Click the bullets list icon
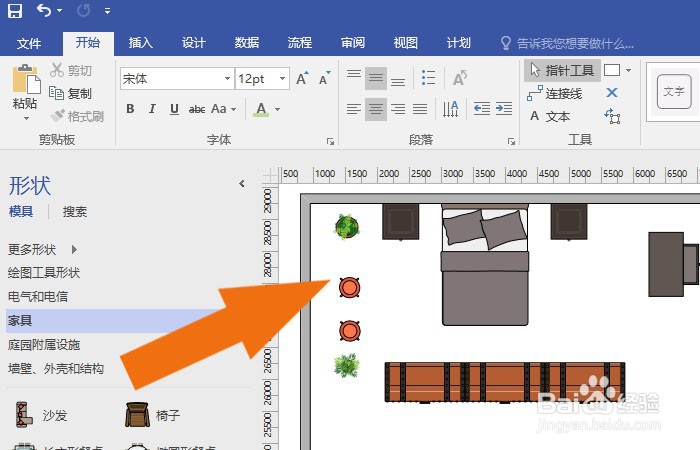Viewport: 700px width, 450px height. point(428,79)
